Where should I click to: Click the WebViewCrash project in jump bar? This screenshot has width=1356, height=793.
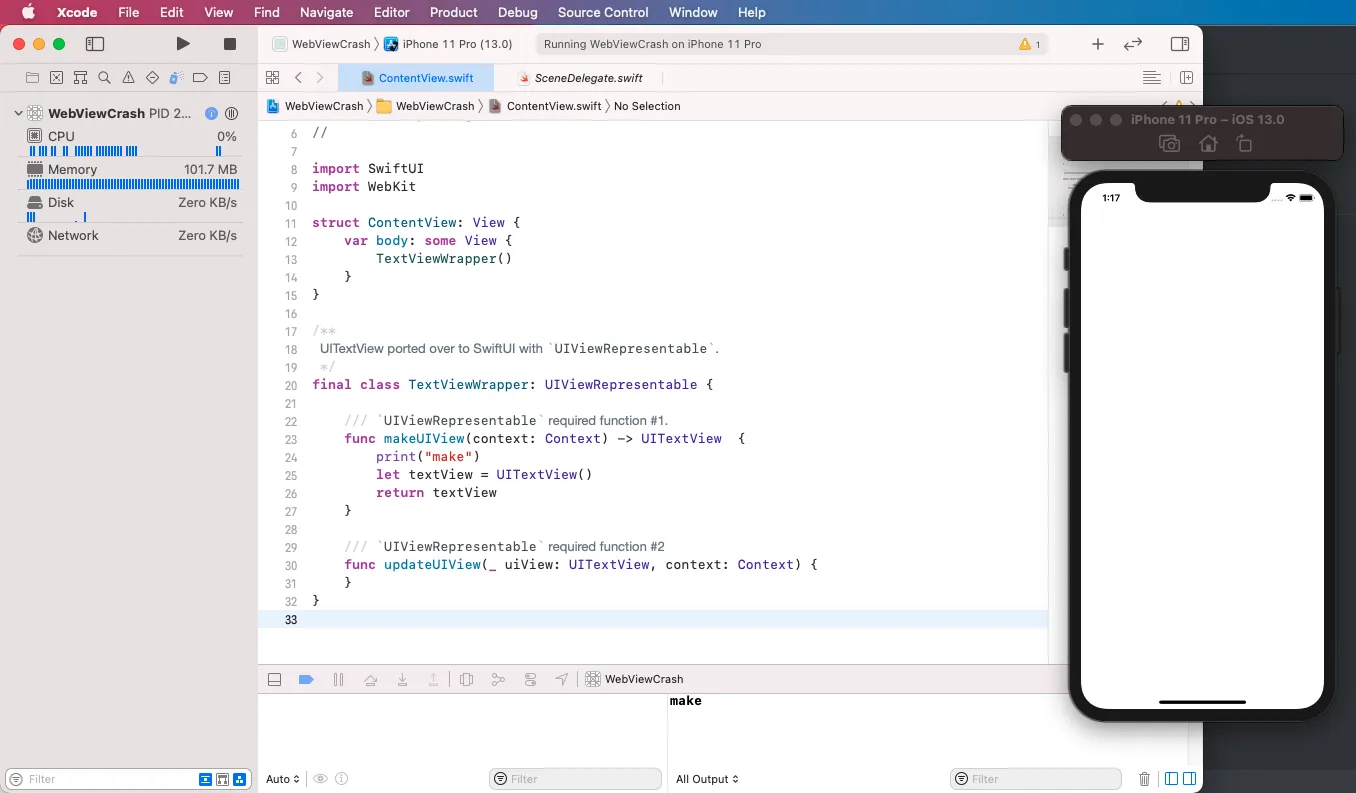tap(315, 106)
